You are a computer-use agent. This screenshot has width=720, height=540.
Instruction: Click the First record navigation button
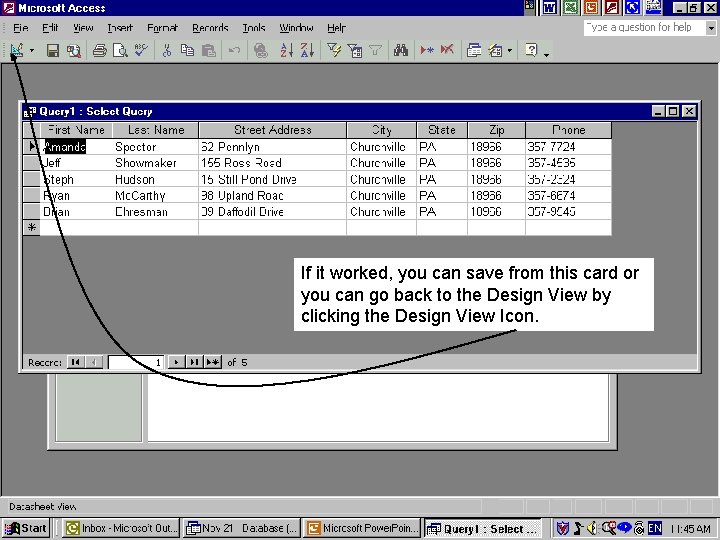tap(75, 362)
